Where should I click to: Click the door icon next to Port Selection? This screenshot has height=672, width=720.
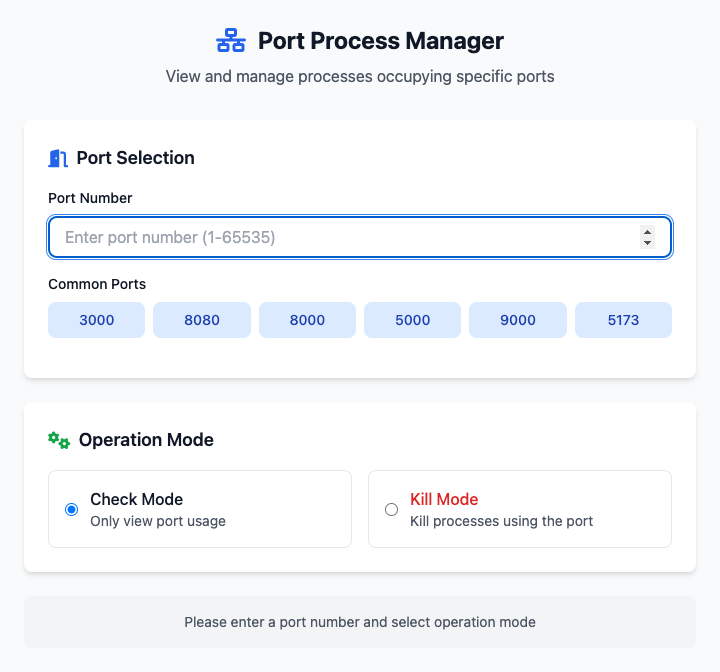point(58,158)
